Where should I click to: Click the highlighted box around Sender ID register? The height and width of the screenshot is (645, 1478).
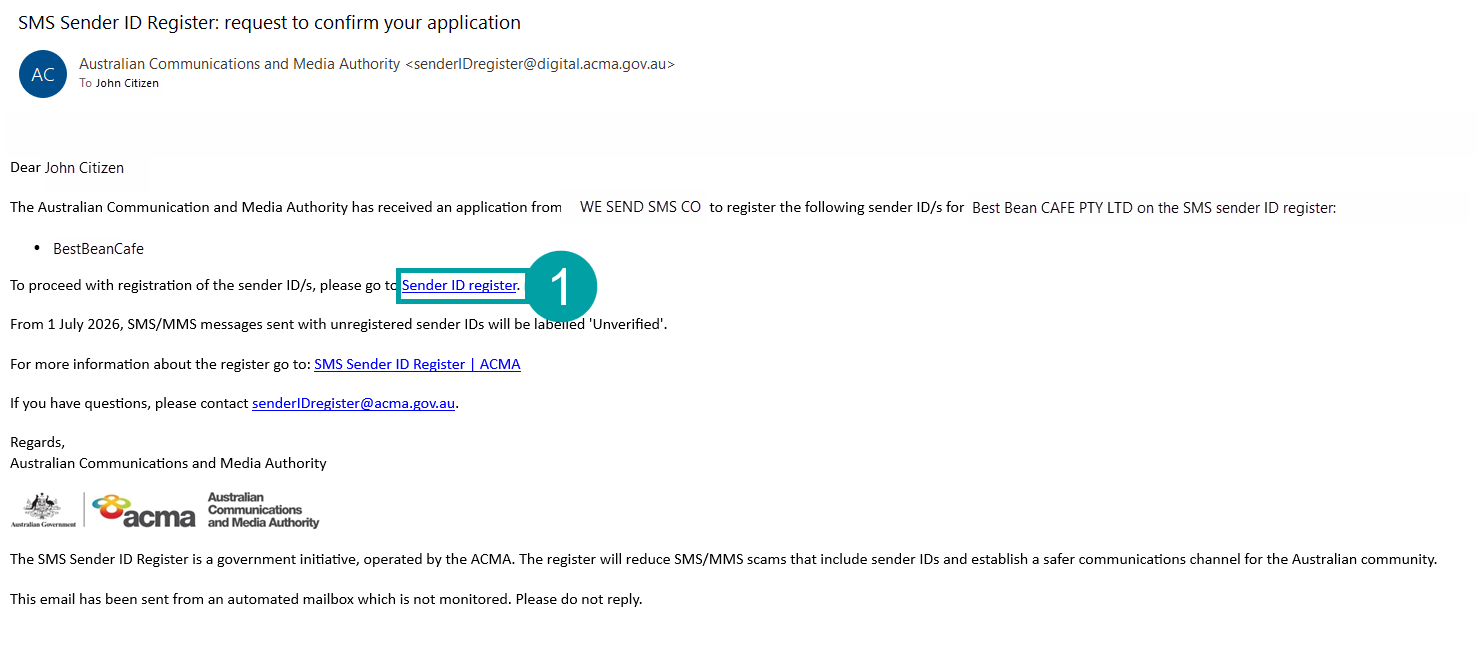coord(462,285)
